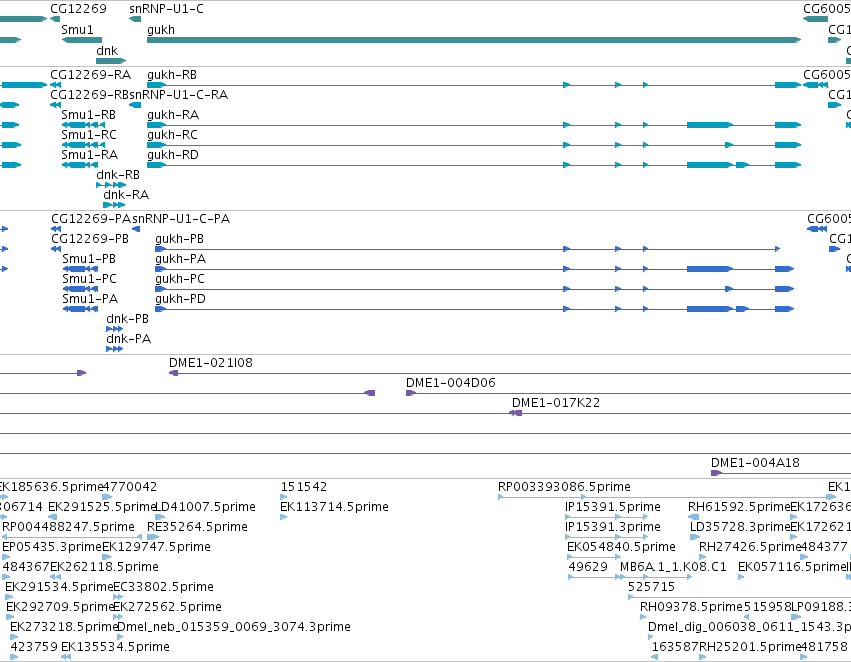The height and width of the screenshot is (662, 851).
Task: Click the gukh-RC transcript label
Action: [172, 135]
